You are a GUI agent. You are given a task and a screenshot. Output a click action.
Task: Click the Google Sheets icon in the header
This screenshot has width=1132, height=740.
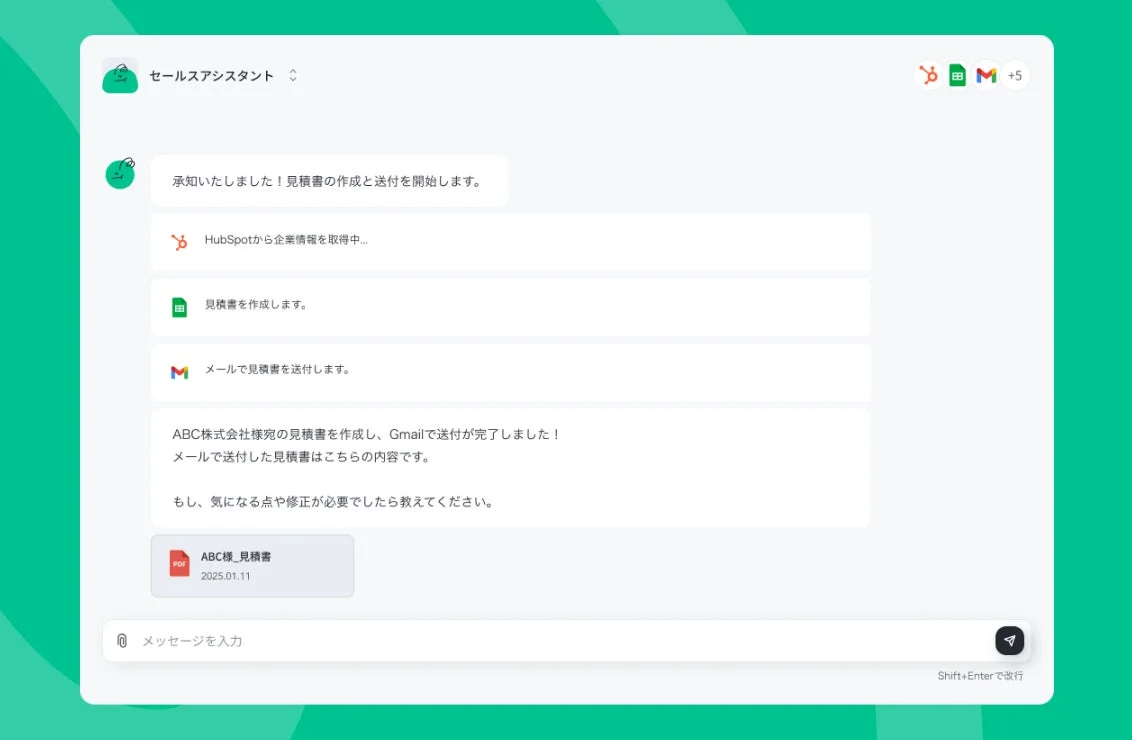coord(956,75)
